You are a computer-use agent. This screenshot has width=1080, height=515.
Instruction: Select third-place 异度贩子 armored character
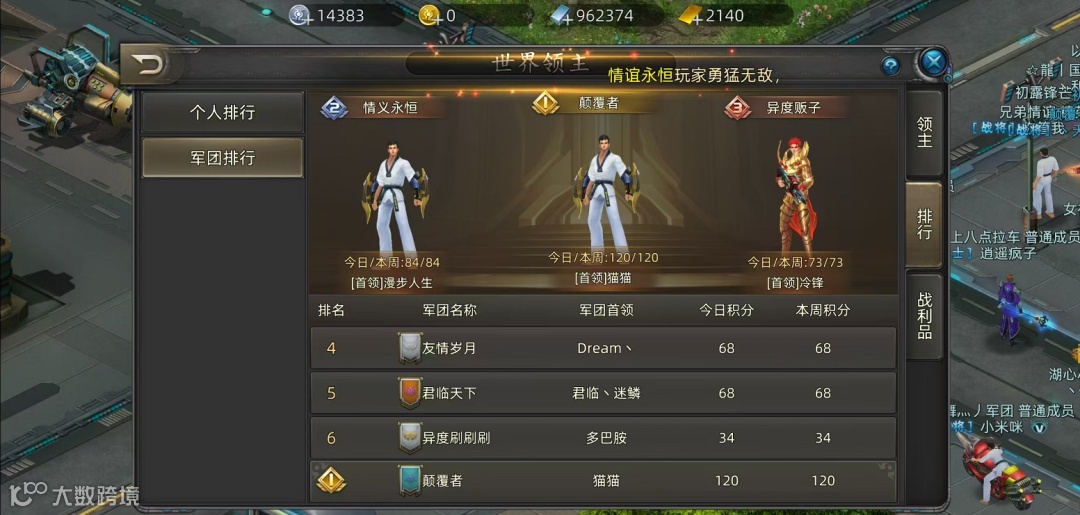click(796, 196)
